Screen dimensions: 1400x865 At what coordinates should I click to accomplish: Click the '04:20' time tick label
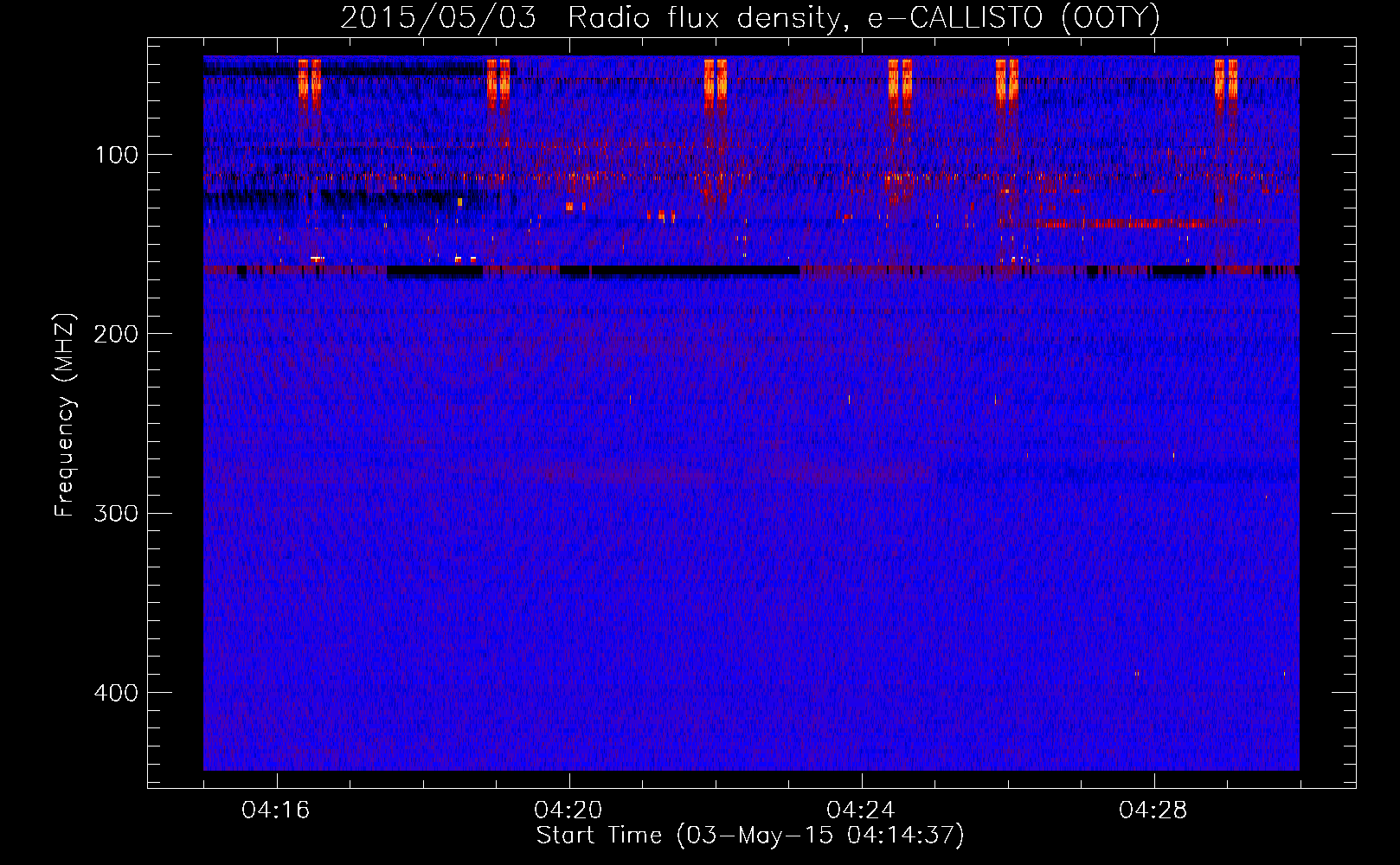568,811
